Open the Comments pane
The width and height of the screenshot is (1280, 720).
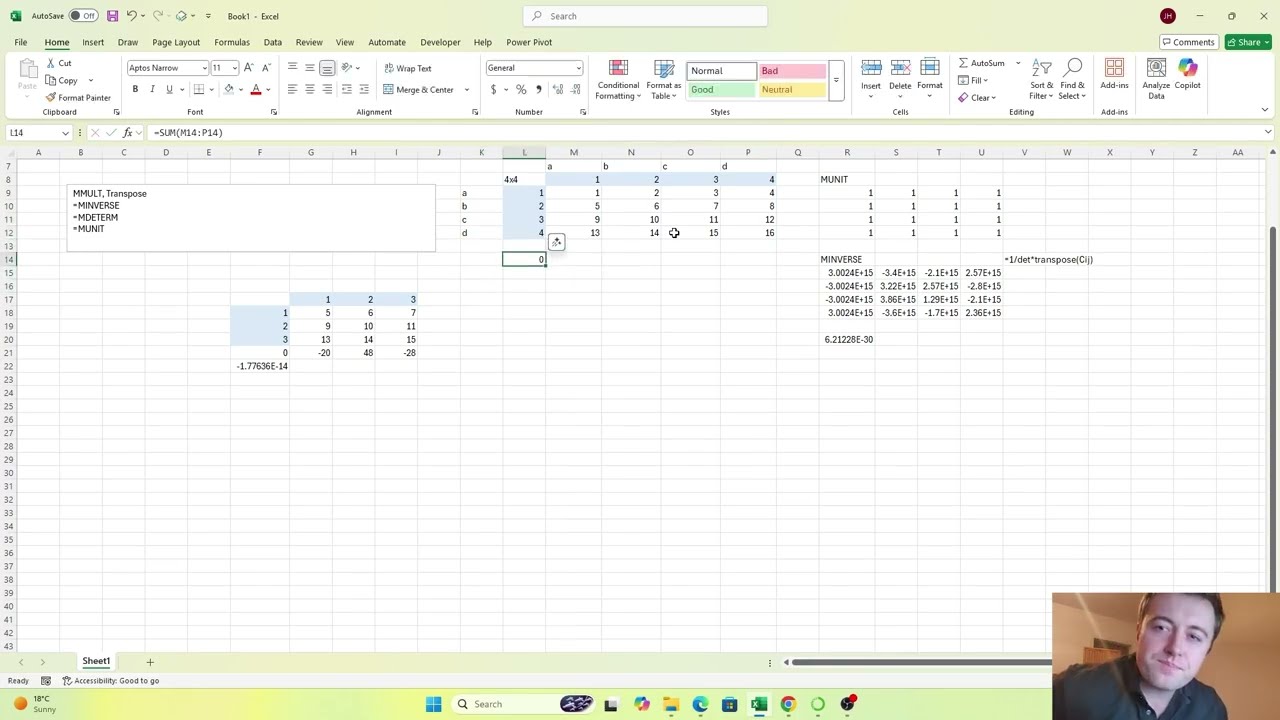[x=1187, y=42]
